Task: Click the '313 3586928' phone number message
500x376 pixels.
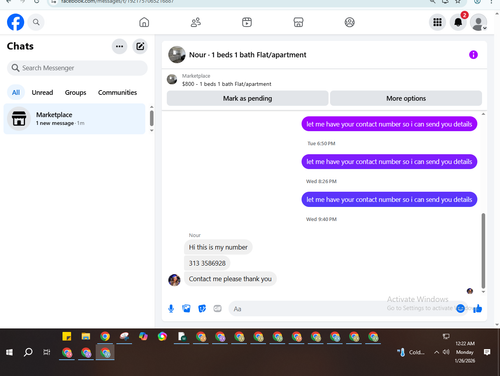Action: coord(207,263)
